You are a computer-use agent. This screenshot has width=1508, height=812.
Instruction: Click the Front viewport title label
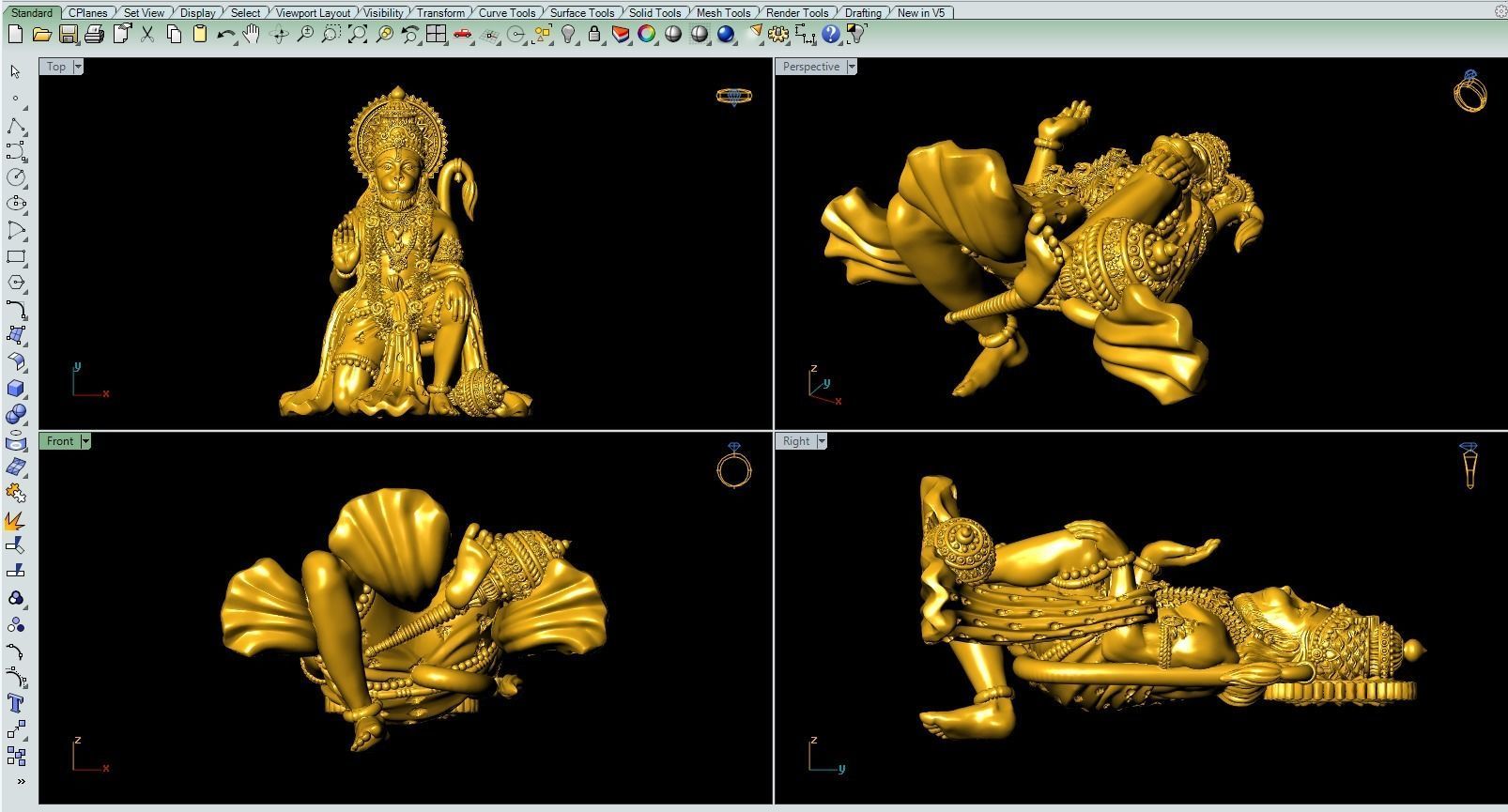(x=60, y=441)
